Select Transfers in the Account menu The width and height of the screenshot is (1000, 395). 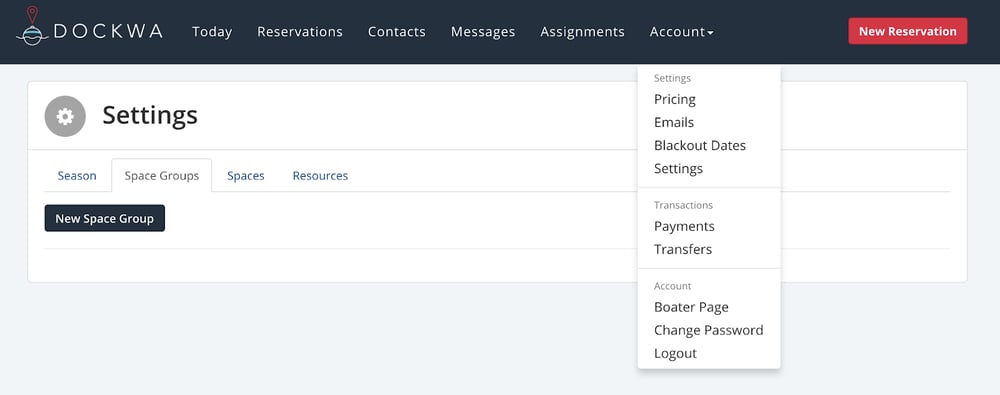(x=683, y=249)
